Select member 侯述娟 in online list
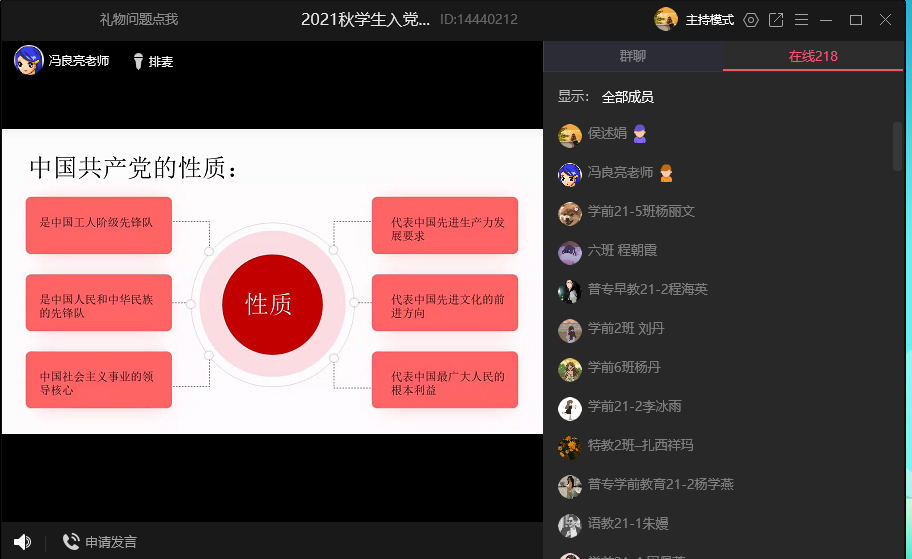912x559 pixels. click(607, 134)
